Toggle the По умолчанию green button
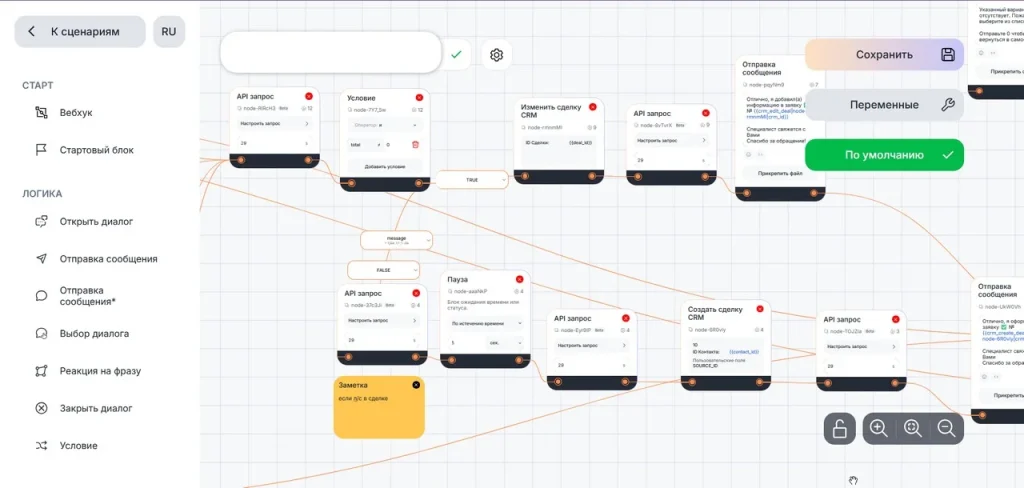This screenshot has width=1024, height=488. click(x=884, y=155)
